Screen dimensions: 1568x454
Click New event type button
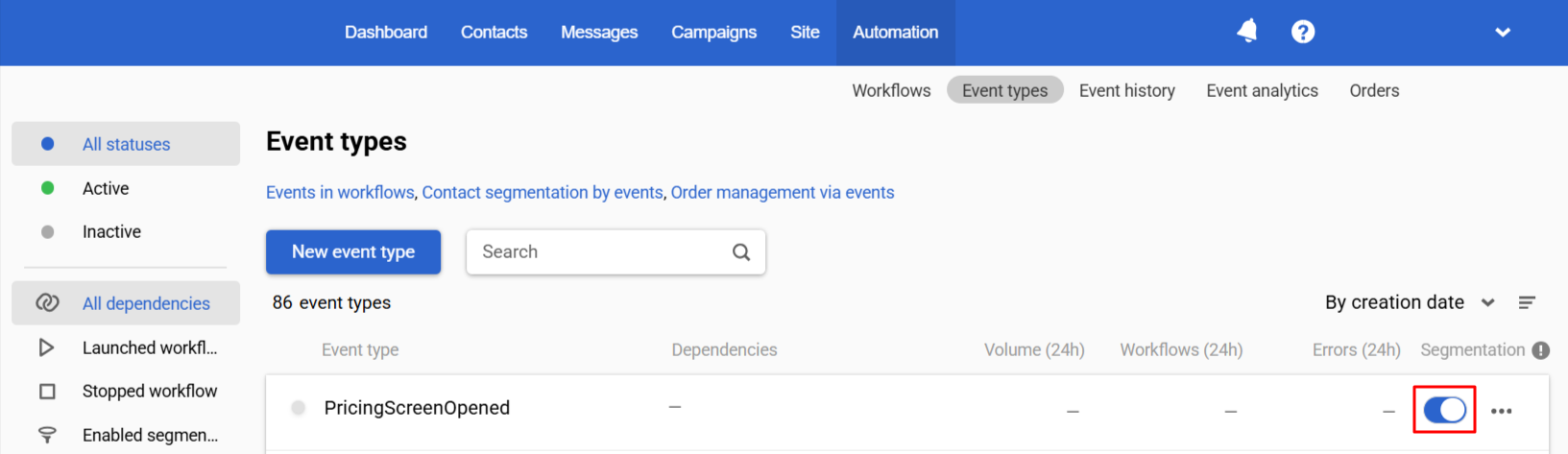point(353,251)
